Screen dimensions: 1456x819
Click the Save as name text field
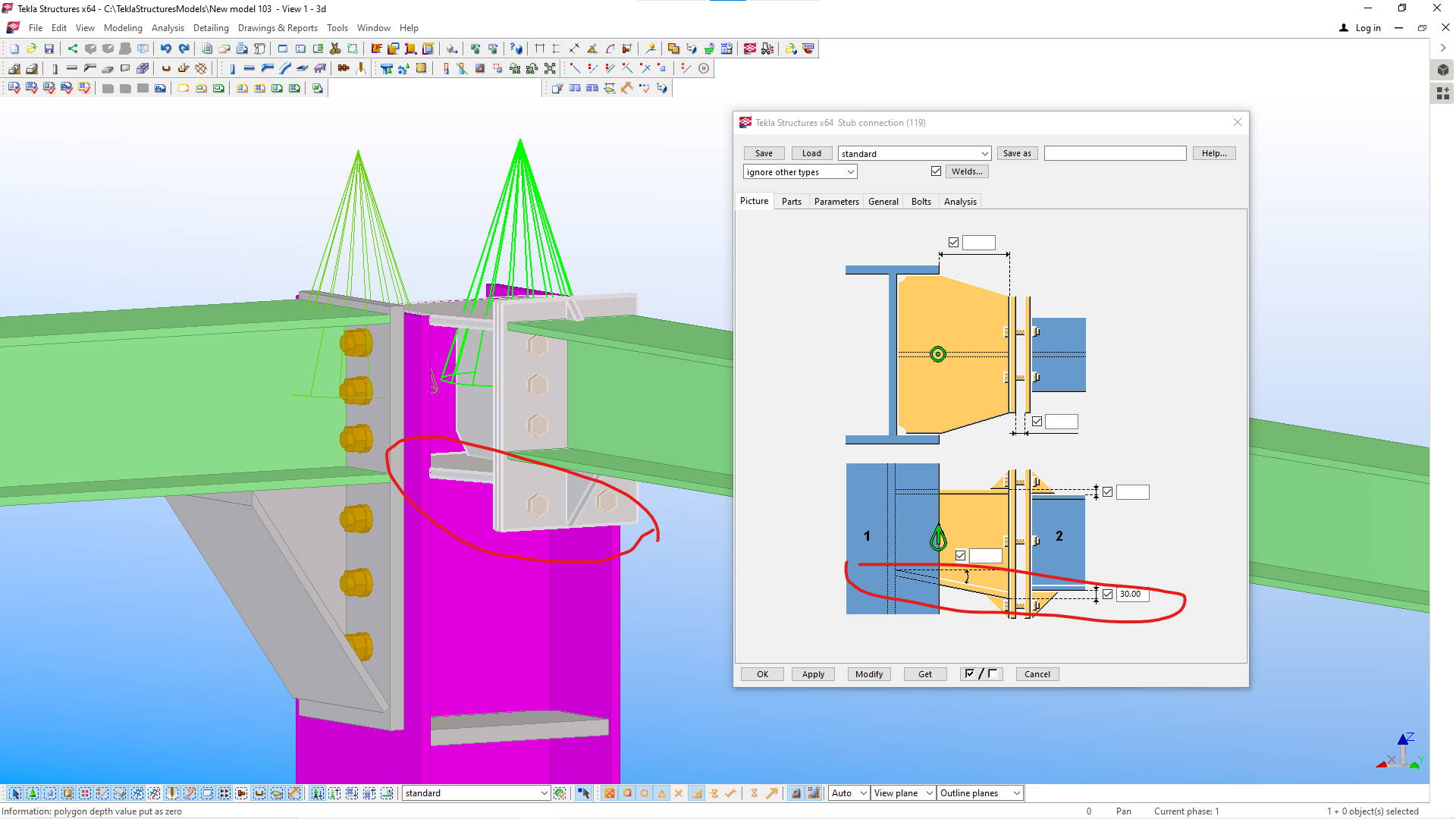tap(1114, 153)
